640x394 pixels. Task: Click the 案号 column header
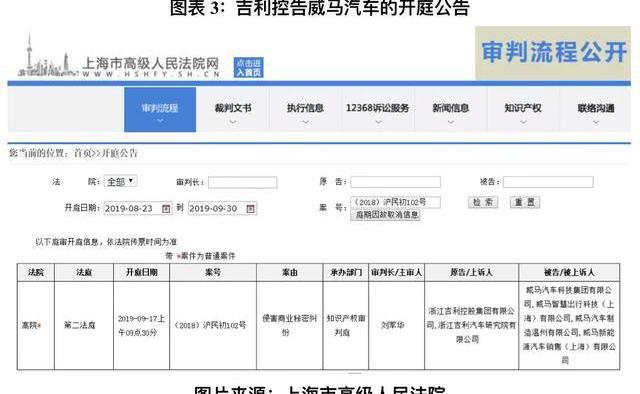click(213, 272)
